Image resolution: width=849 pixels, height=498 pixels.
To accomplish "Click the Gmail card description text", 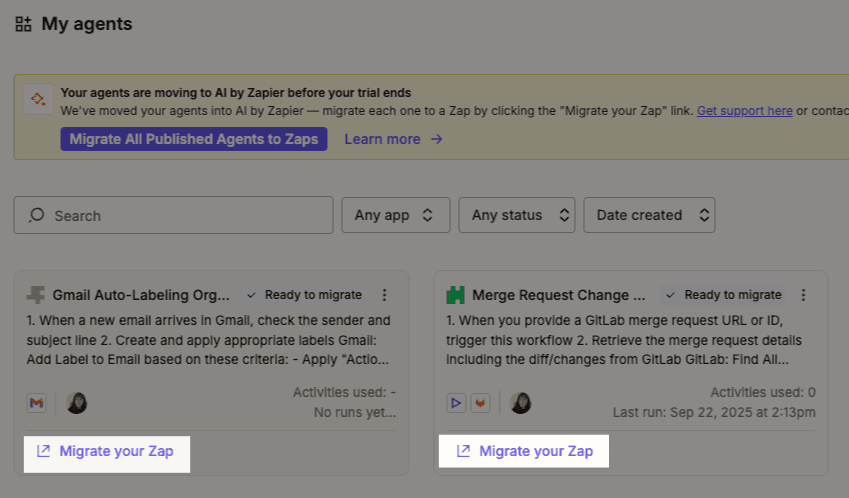I will [208, 340].
